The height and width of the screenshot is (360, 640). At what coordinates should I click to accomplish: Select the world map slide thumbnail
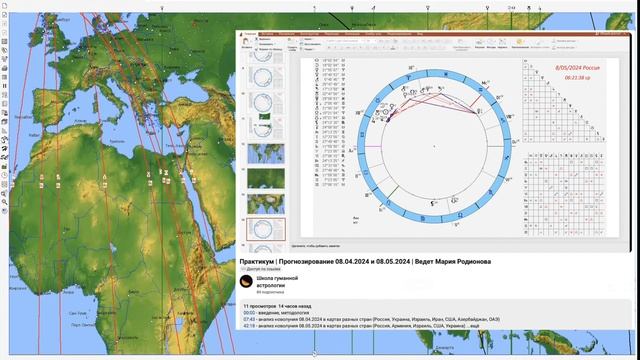266,153
